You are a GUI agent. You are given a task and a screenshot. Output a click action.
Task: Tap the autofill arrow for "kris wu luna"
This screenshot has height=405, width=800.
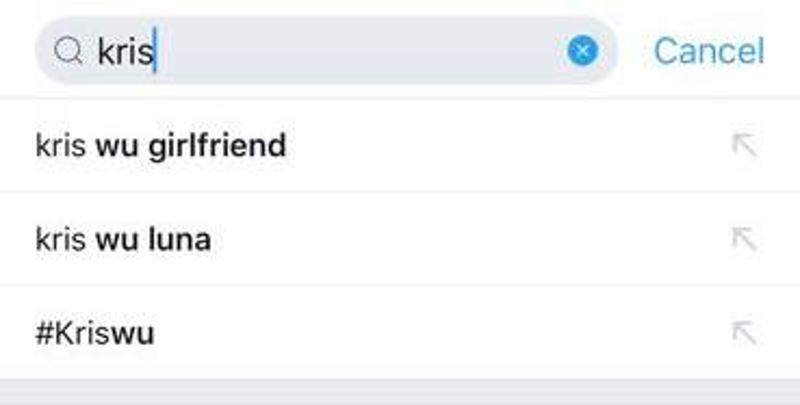click(x=743, y=239)
